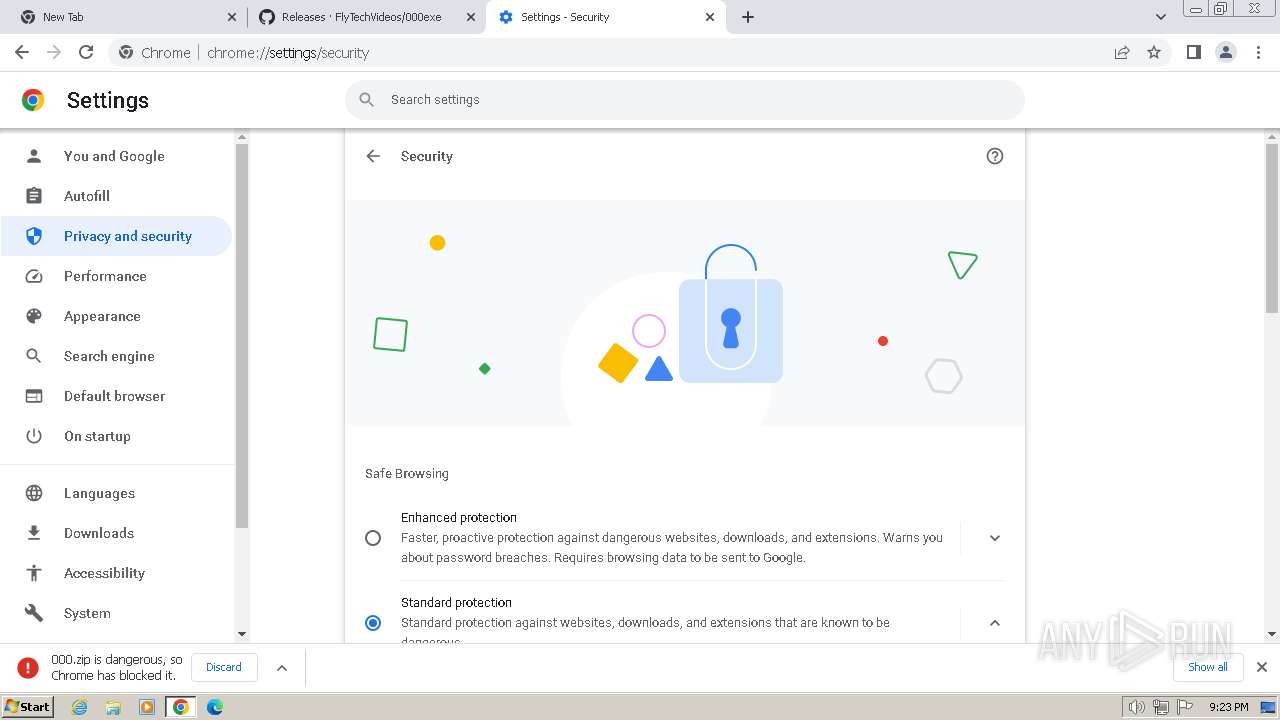The width and height of the screenshot is (1280, 720).
Task: Go forward using the browser forward arrow
Action: click(x=54, y=52)
